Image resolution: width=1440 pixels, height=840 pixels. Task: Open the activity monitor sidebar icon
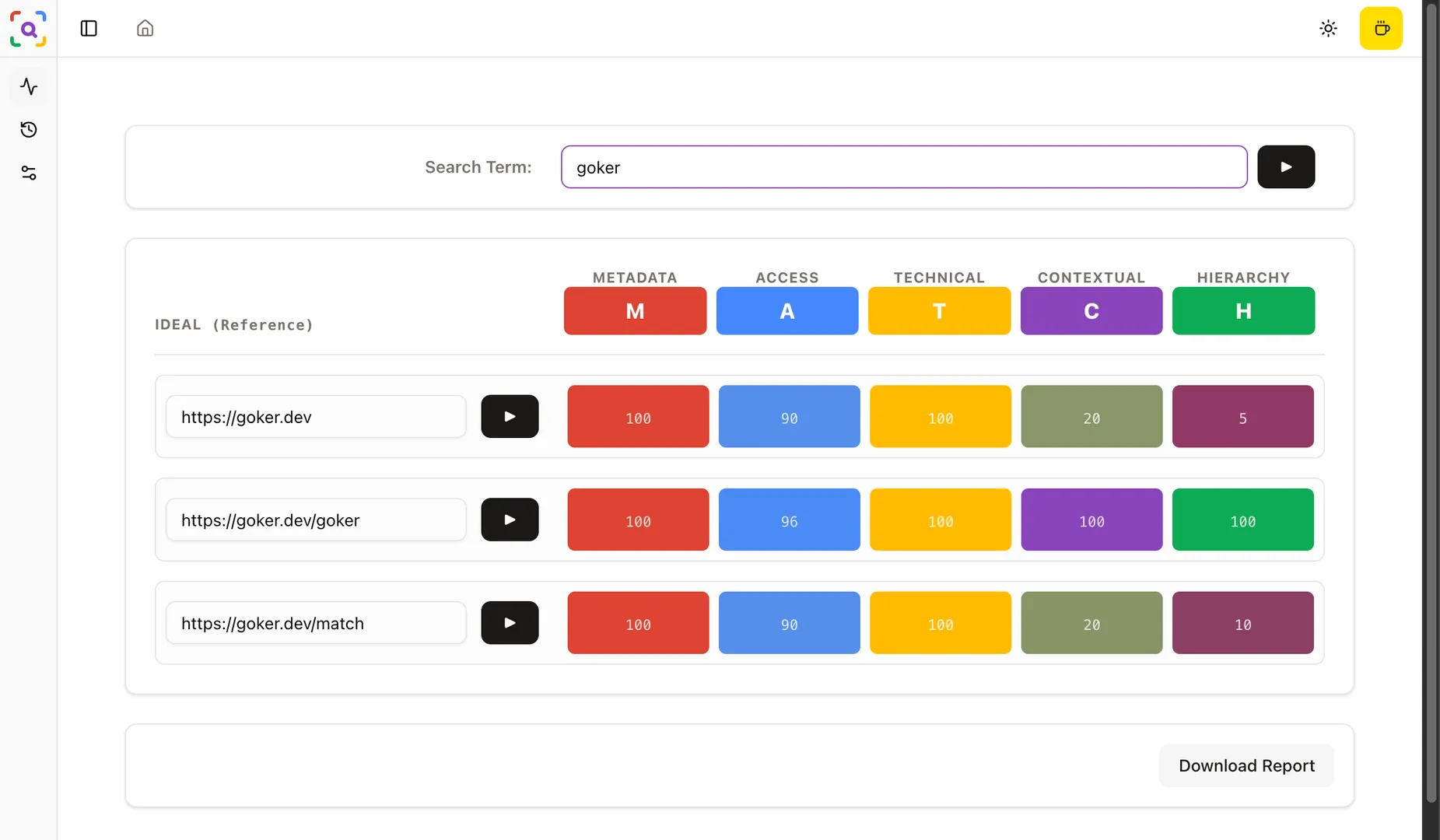point(29,86)
